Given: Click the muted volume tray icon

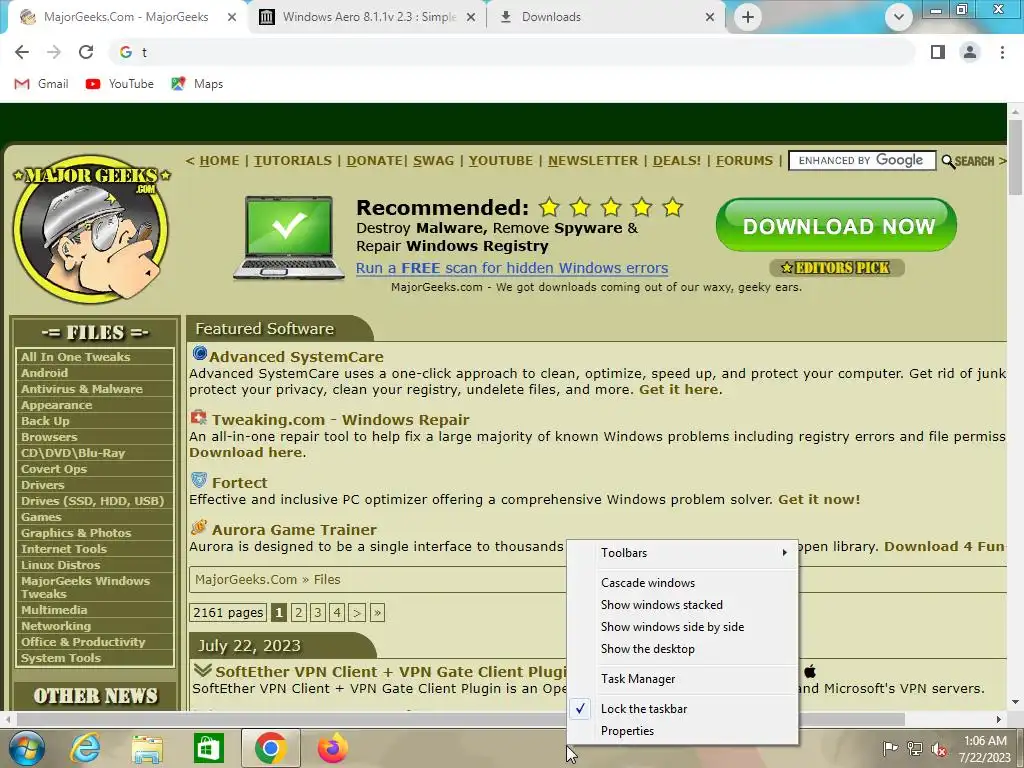Looking at the screenshot, I should click(x=939, y=749).
